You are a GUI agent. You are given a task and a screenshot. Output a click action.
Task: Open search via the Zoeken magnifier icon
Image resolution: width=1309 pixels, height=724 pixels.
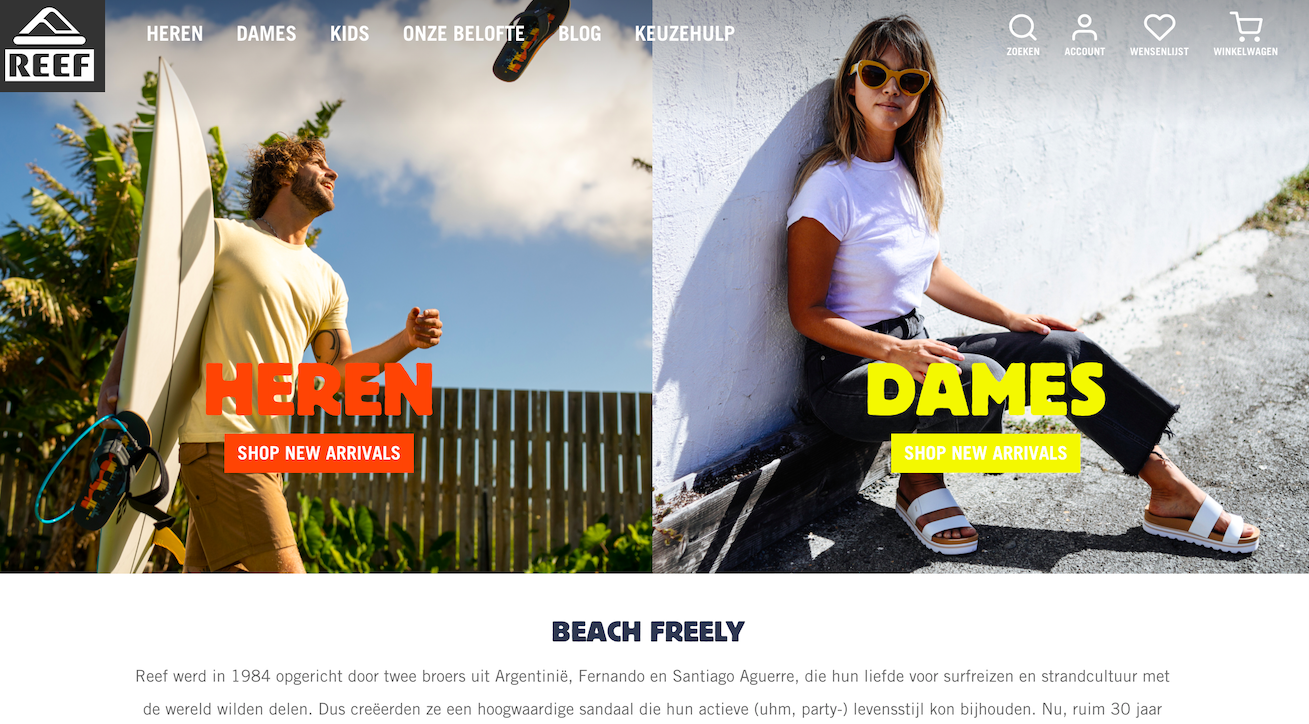pyautogui.click(x=1022, y=27)
